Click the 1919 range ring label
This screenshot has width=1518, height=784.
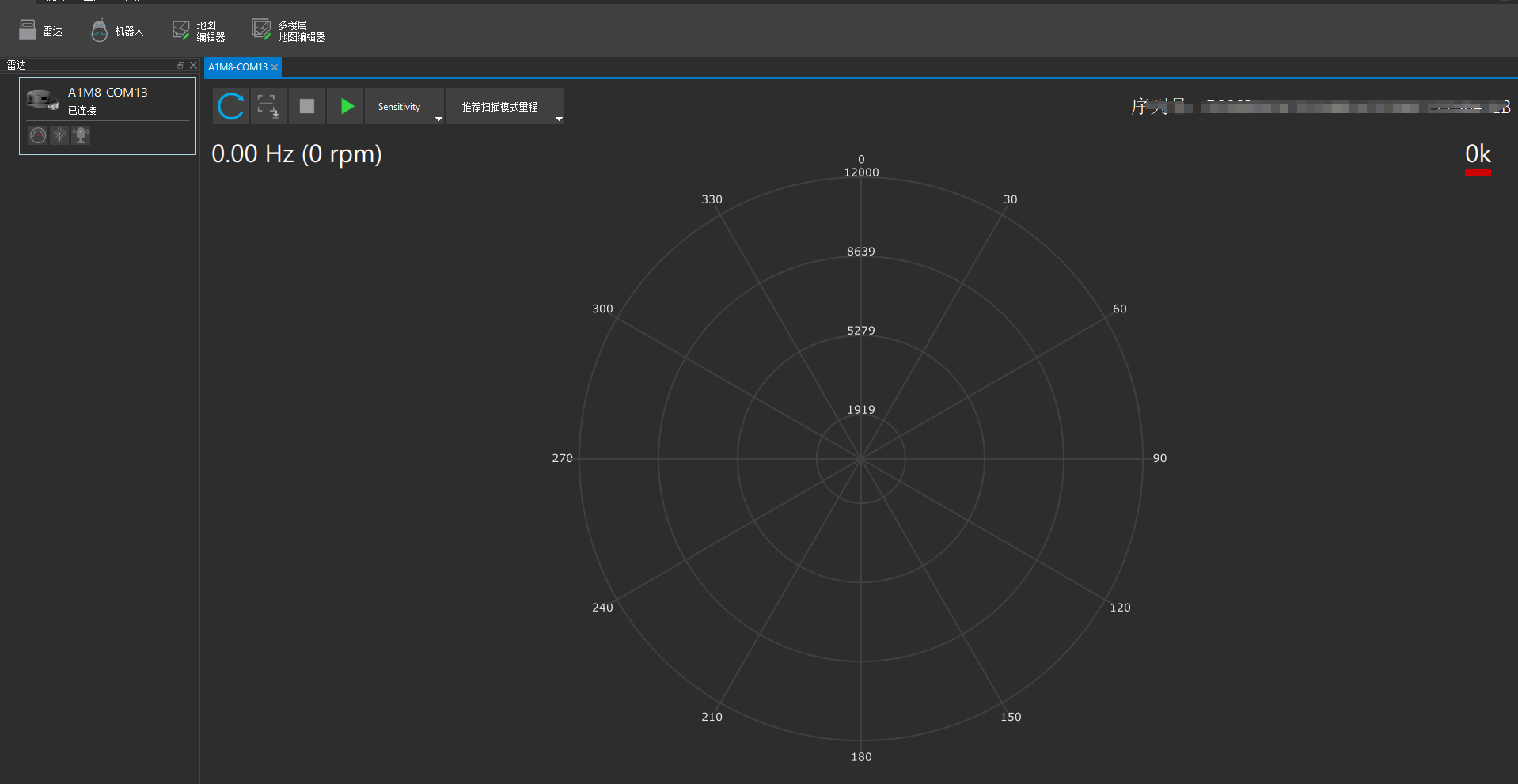(861, 410)
